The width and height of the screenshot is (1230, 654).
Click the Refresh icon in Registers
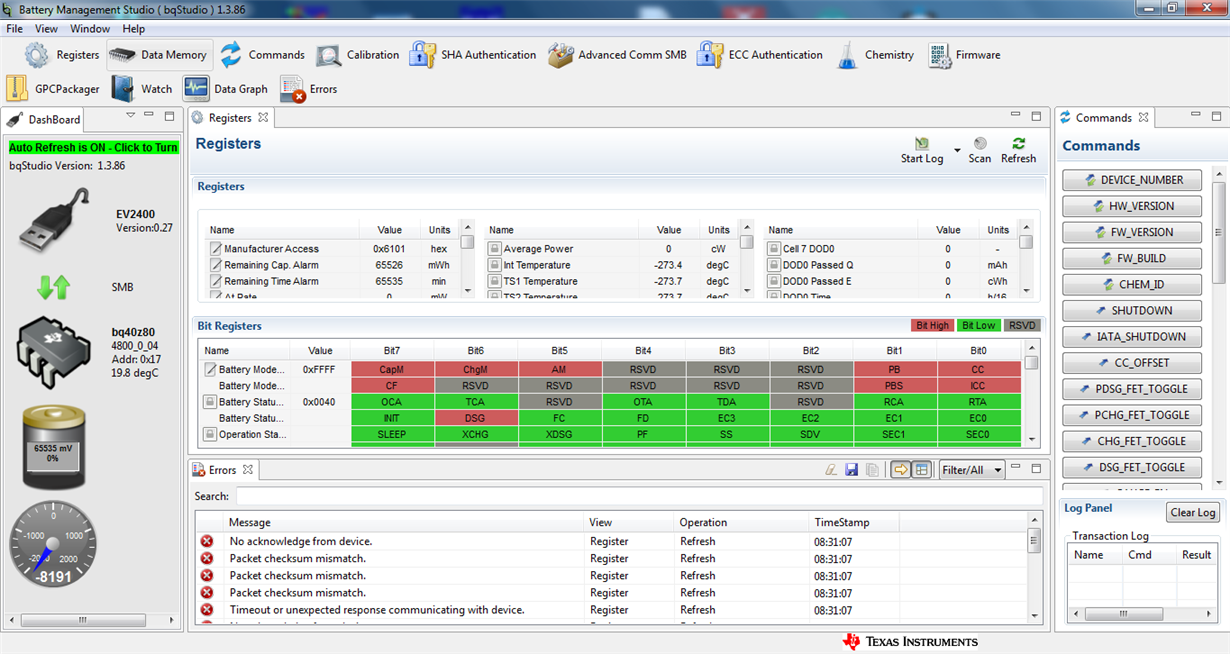(x=1018, y=144)
